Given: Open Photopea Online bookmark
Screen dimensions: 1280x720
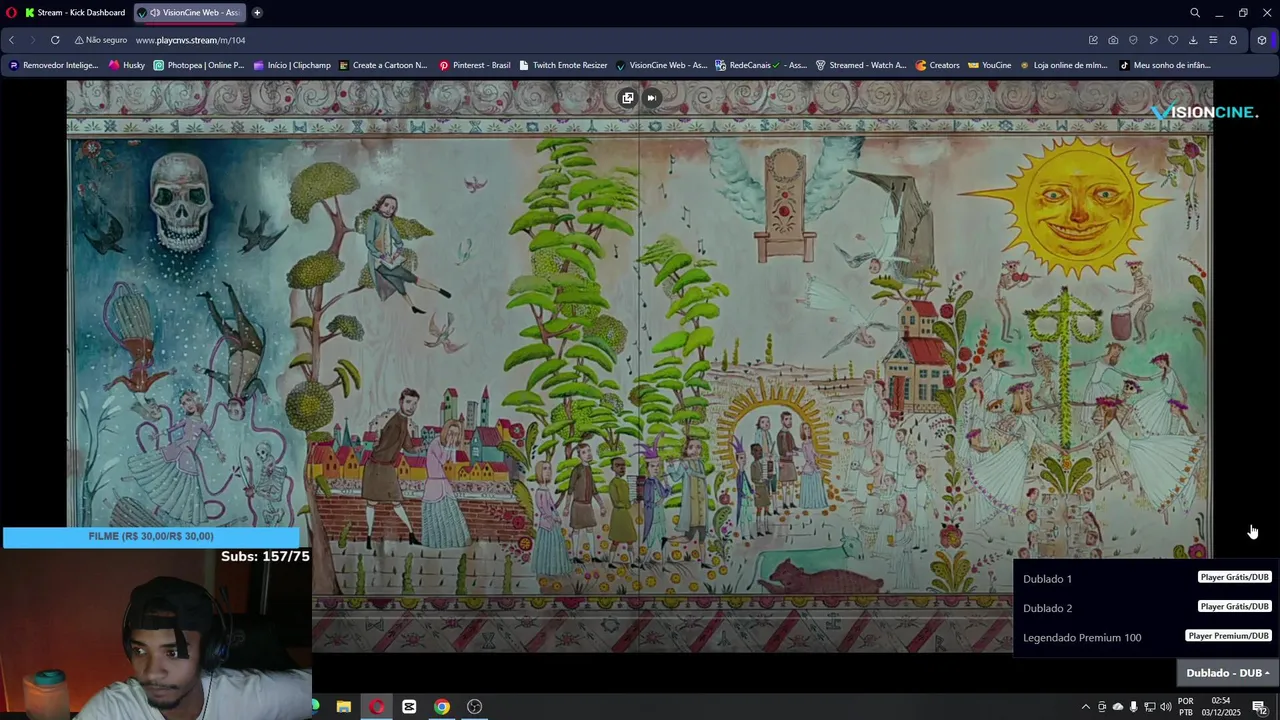Looking at the screenshot, I should pos(199,65).
